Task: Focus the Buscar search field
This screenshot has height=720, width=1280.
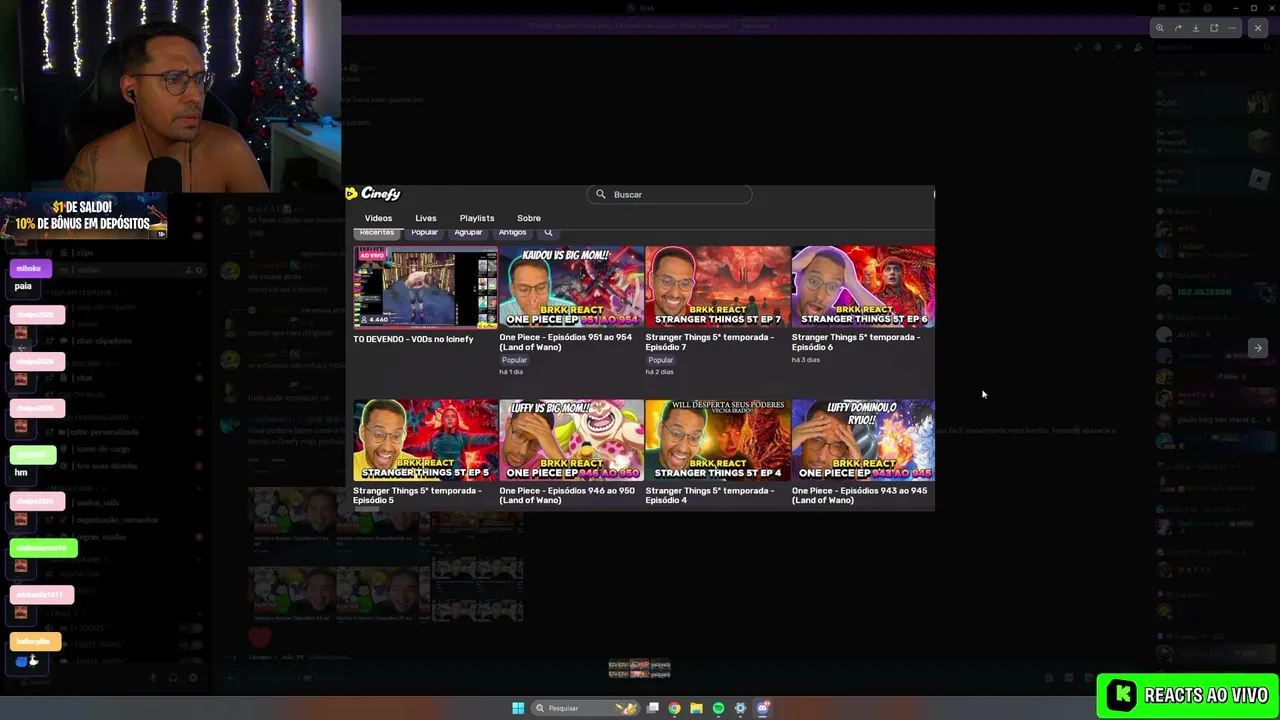Action: (669, 194)
